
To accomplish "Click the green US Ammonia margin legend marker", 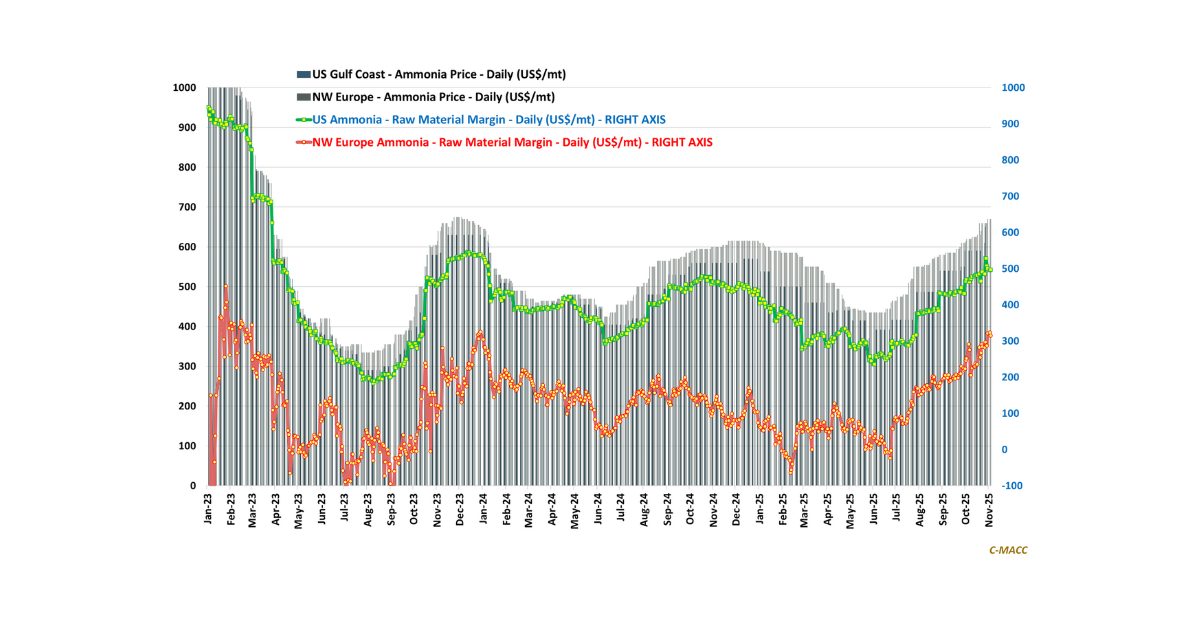I will tap(304, 119).
